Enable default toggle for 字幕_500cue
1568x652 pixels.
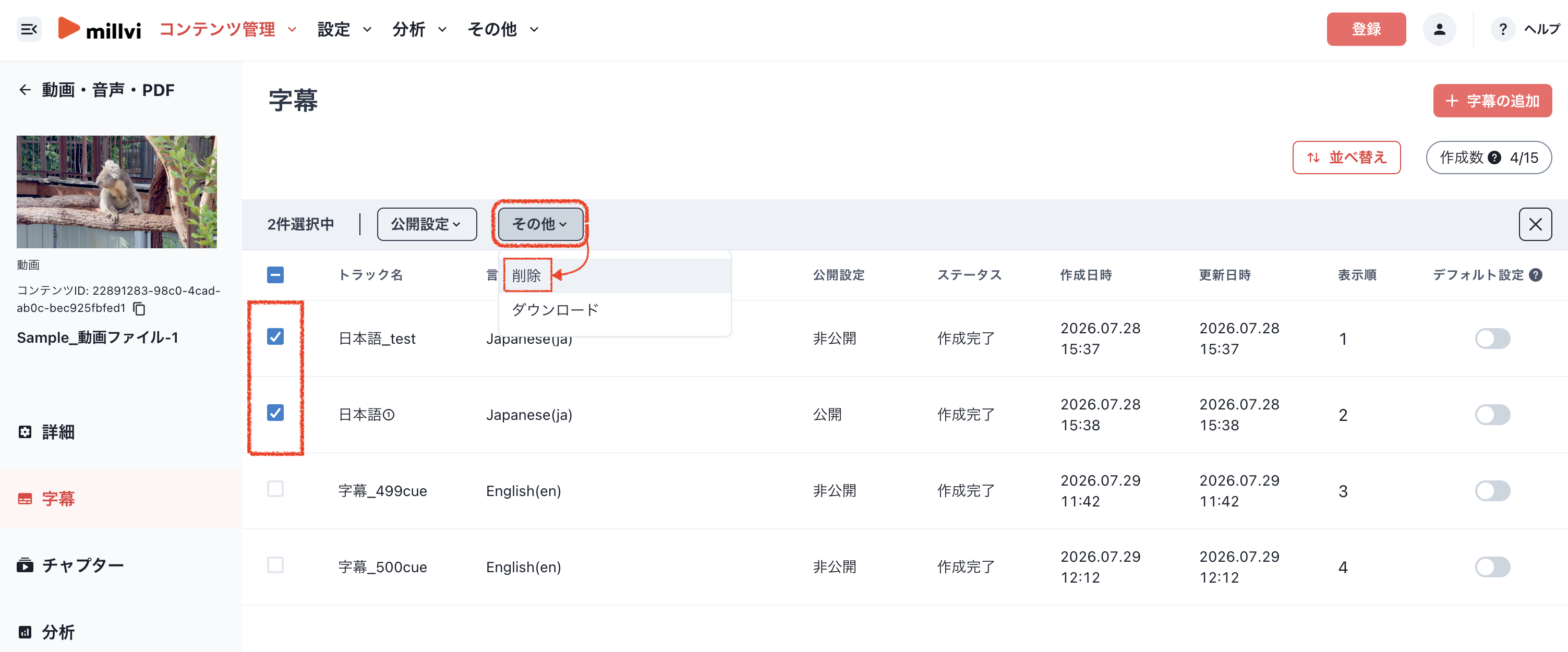[1492, 567]
